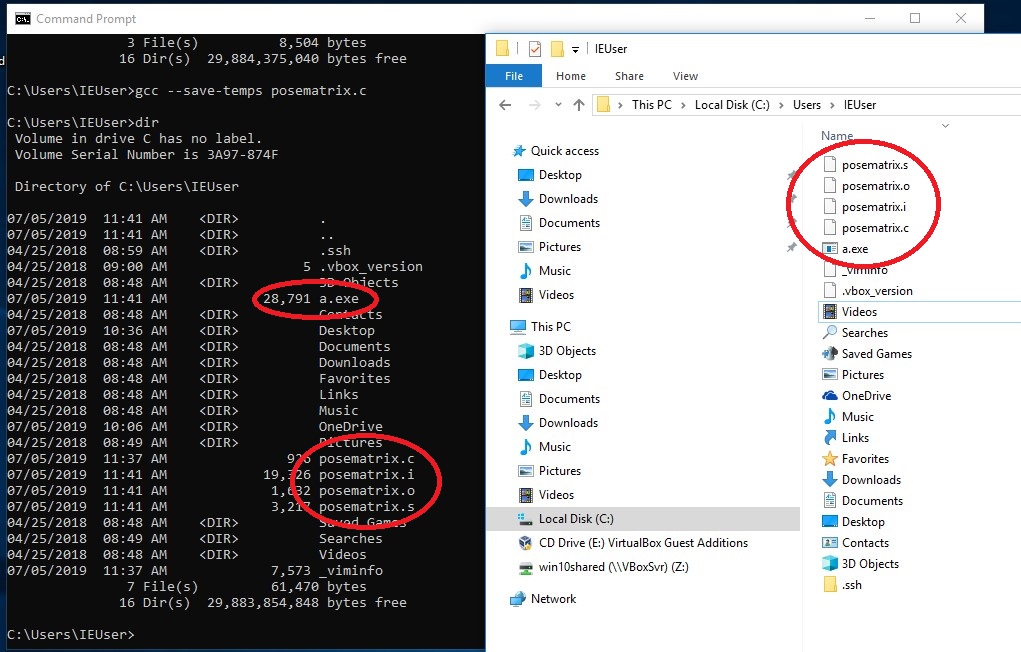The height and width of the screenshot is (652, 1021).
Task: Click the Up arrow to go to Users folder
Action: [579, 104]
